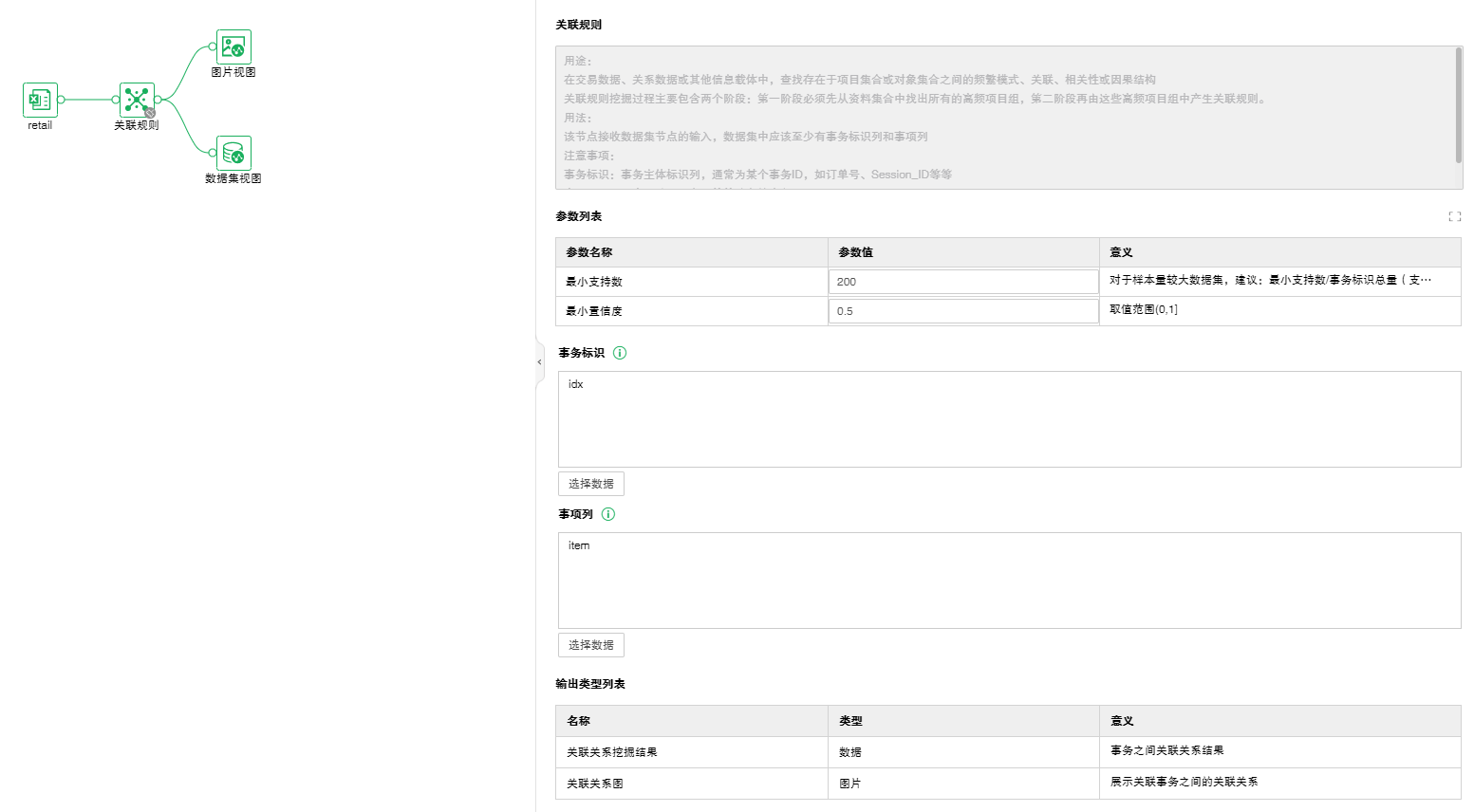
Task: Click the status badge on 关联规则 node
Action: 150,113
